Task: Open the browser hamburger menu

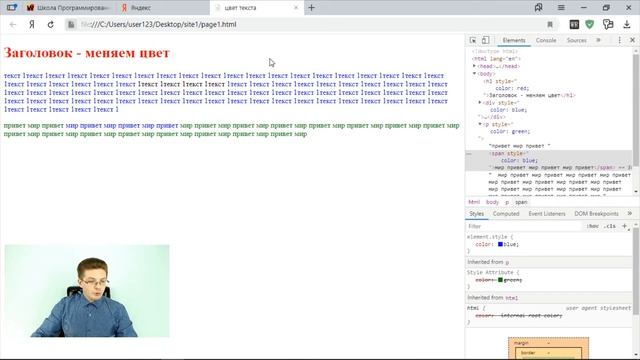Action: (561, 7)
